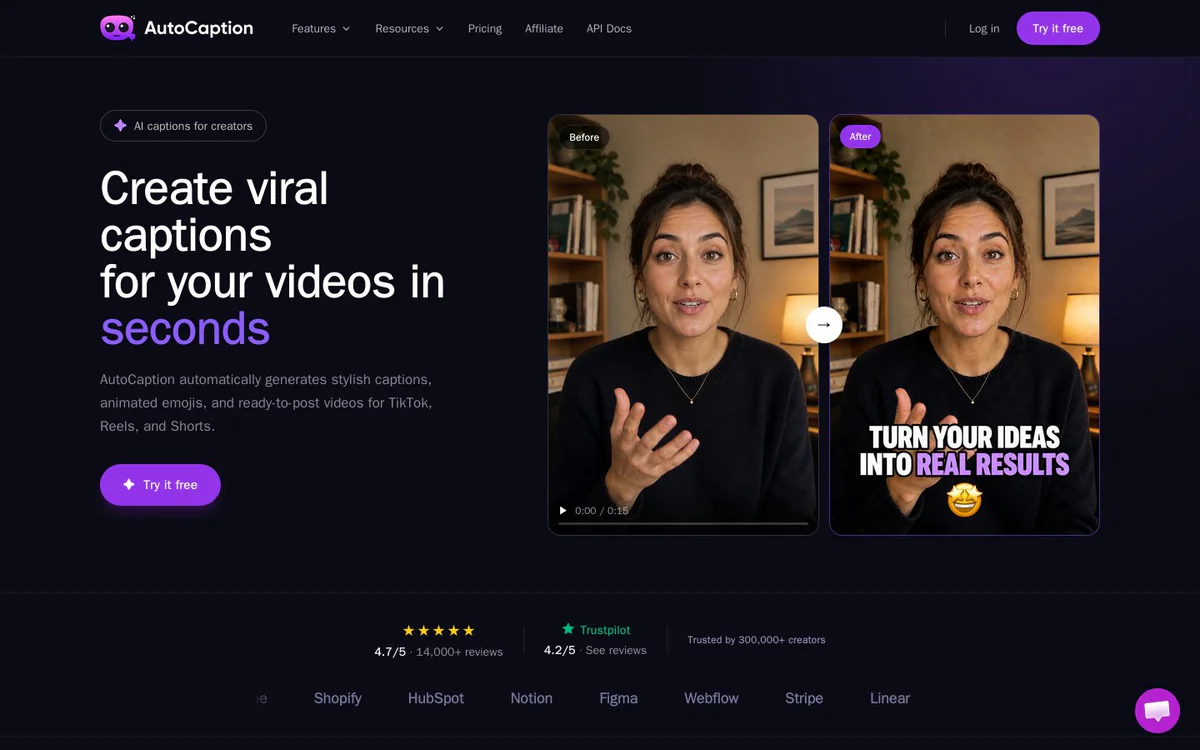Click the Linear logo text
Image resolution: width=1200 pixels, height=750 pixels.
coord(890,698)
